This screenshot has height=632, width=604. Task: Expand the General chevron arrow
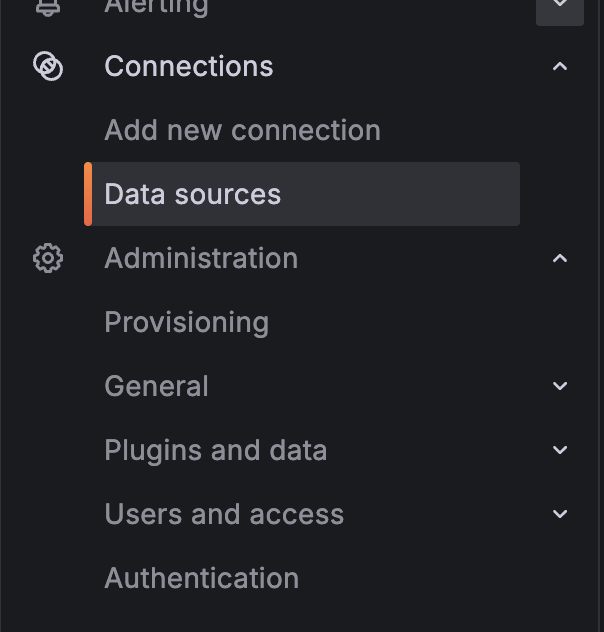(560, 386)
